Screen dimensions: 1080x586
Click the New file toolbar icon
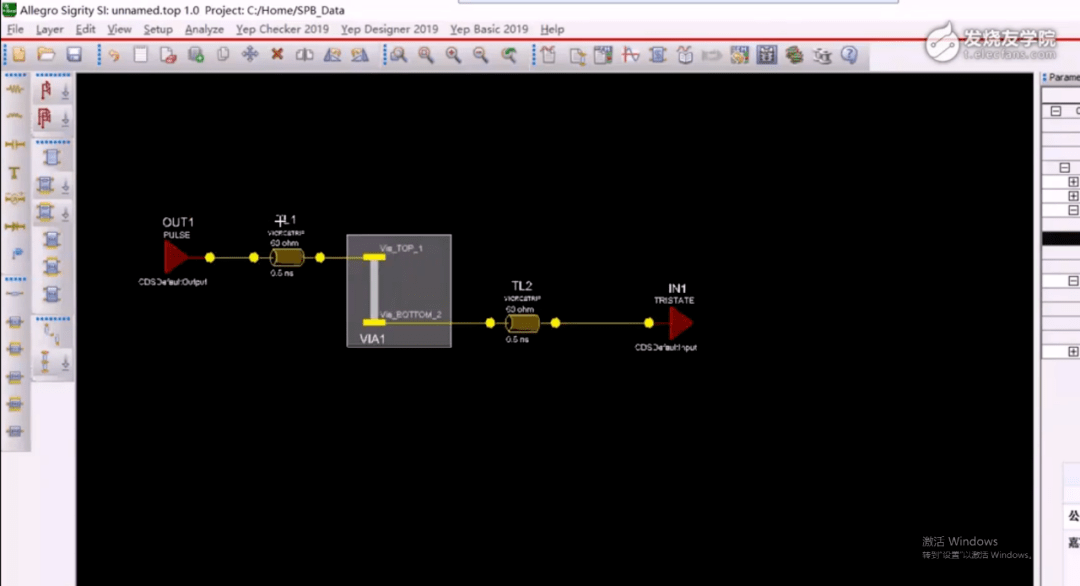[x=19, y=54]
